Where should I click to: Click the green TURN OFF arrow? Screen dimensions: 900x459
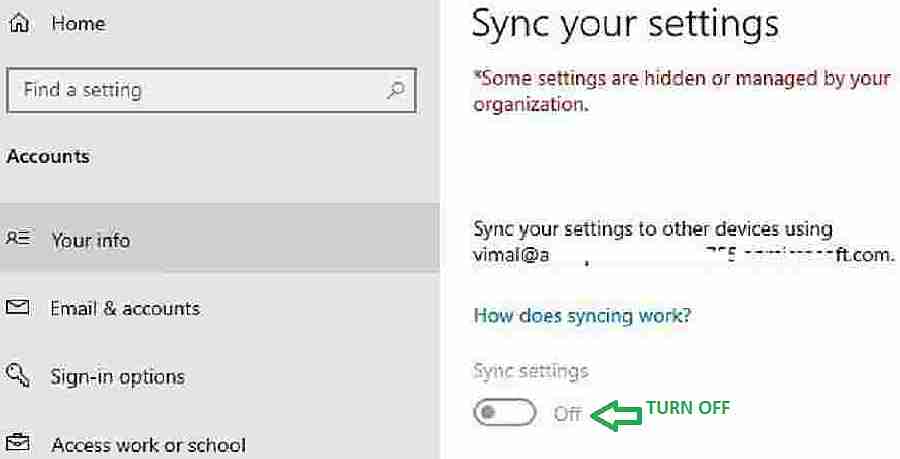[617, 414]
